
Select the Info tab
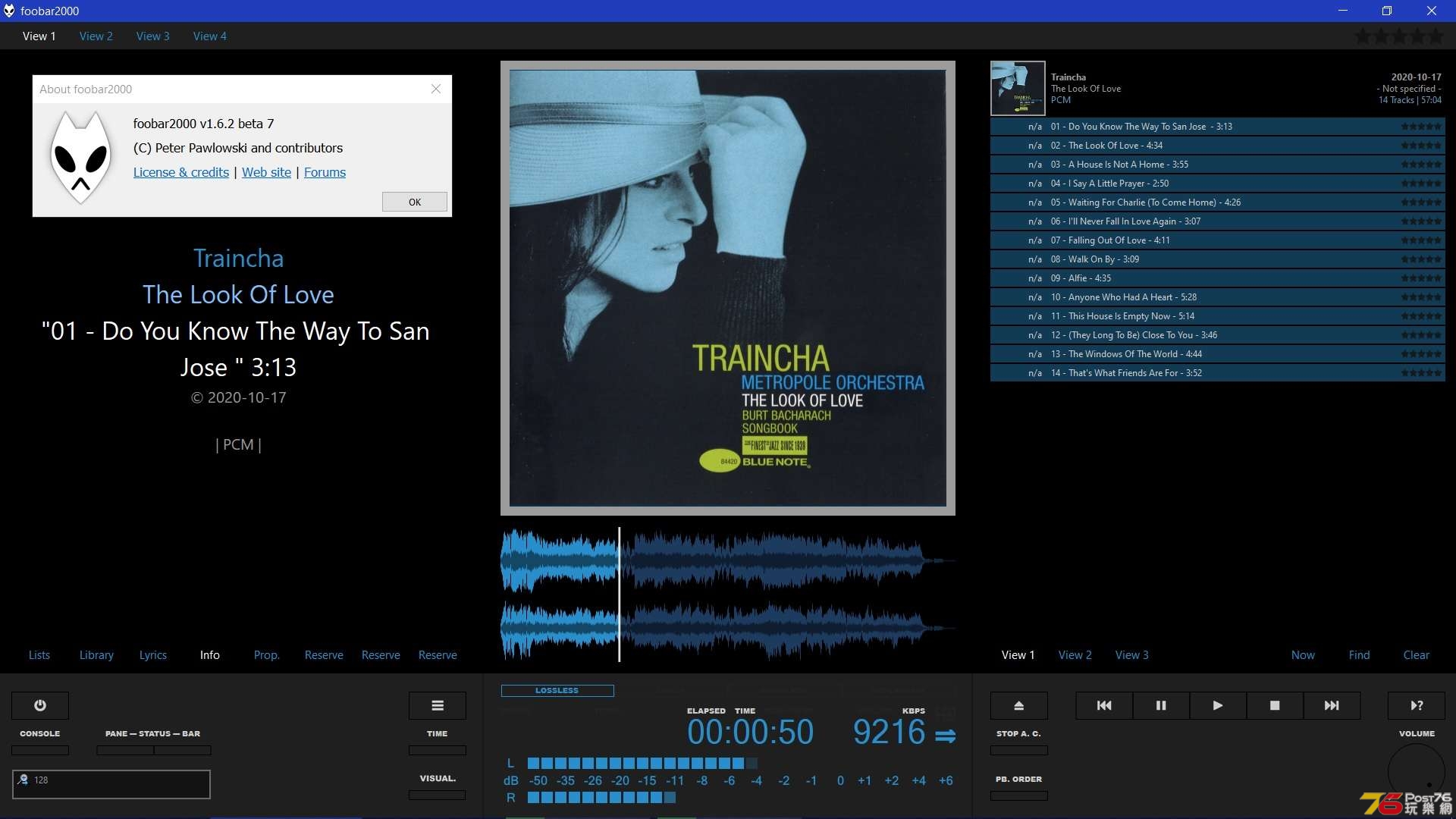coord(210,654)
